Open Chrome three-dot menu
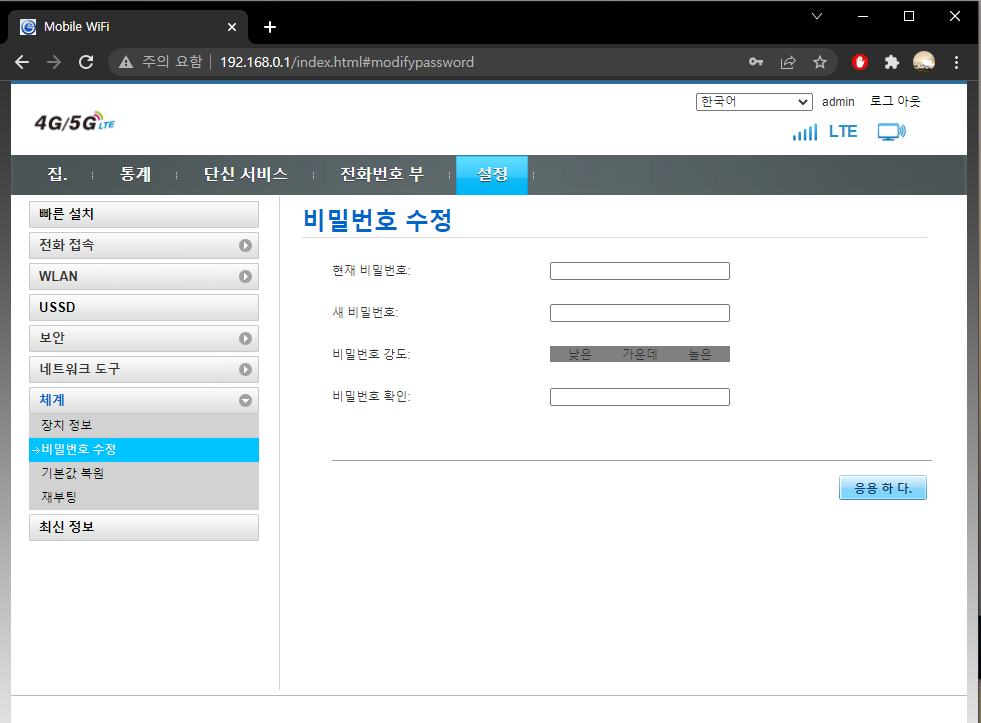The height and width of the screenshot is (723, 981). pos(956,62)
